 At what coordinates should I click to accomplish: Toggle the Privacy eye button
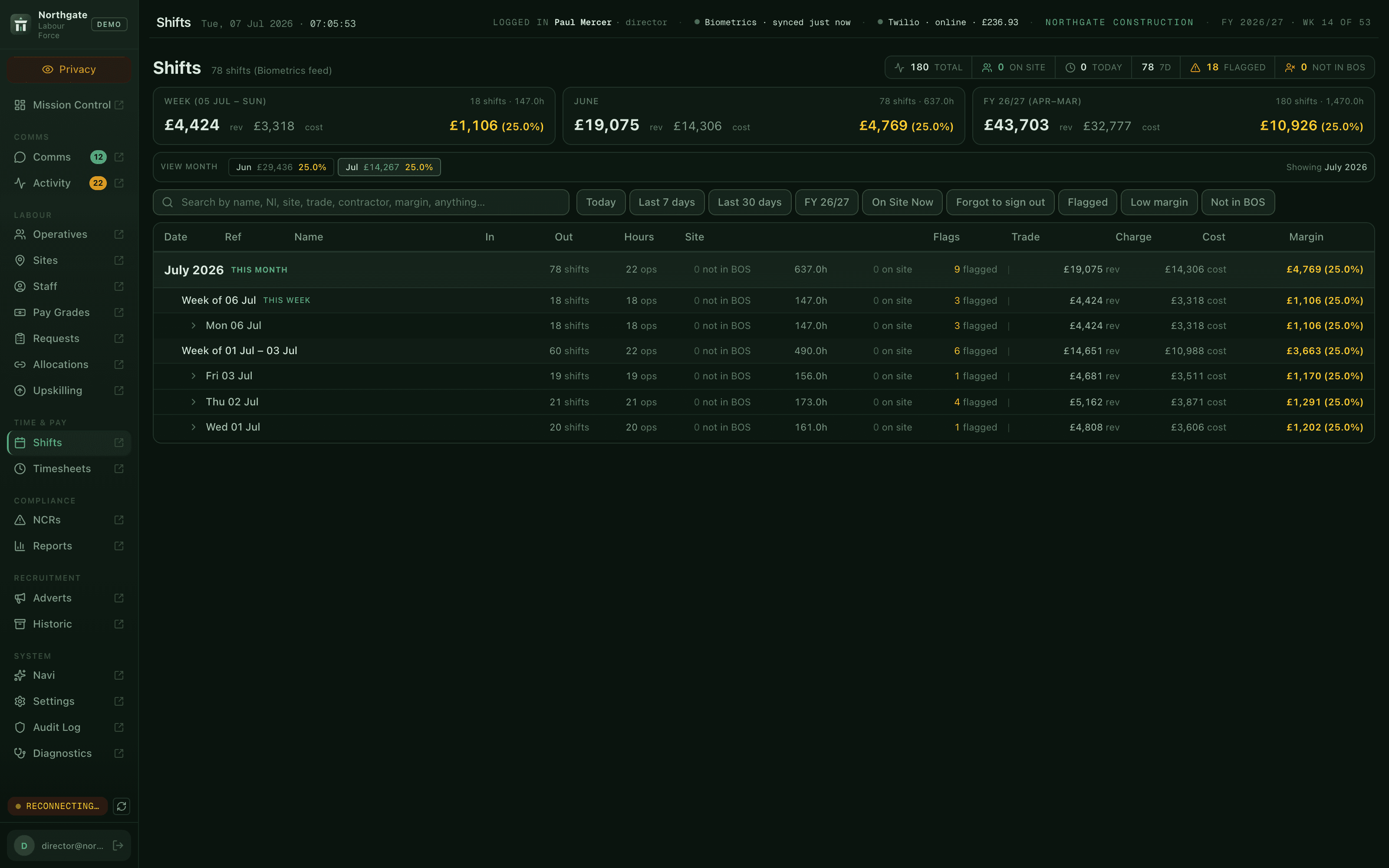pos(69,69)
